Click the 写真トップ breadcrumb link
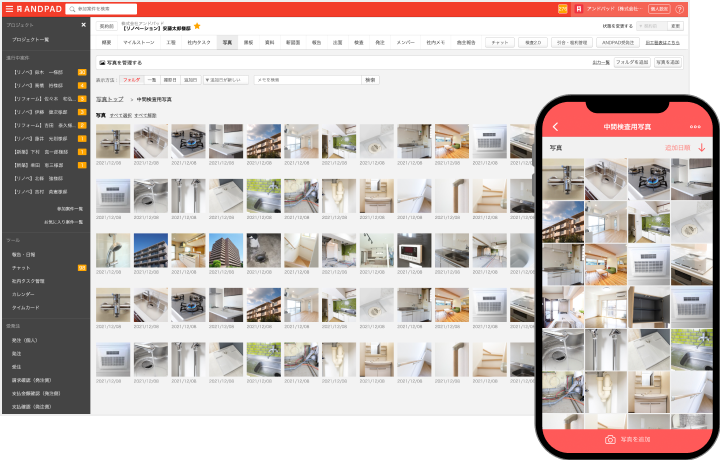 (x=110, y=100)
